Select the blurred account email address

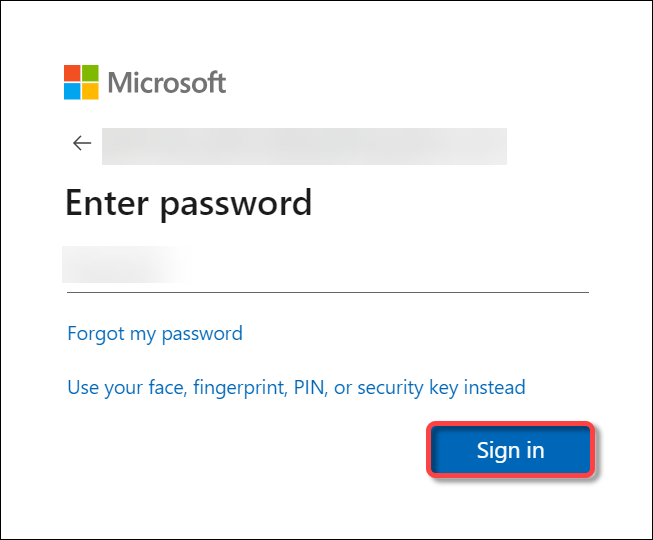tap(304, 146)
